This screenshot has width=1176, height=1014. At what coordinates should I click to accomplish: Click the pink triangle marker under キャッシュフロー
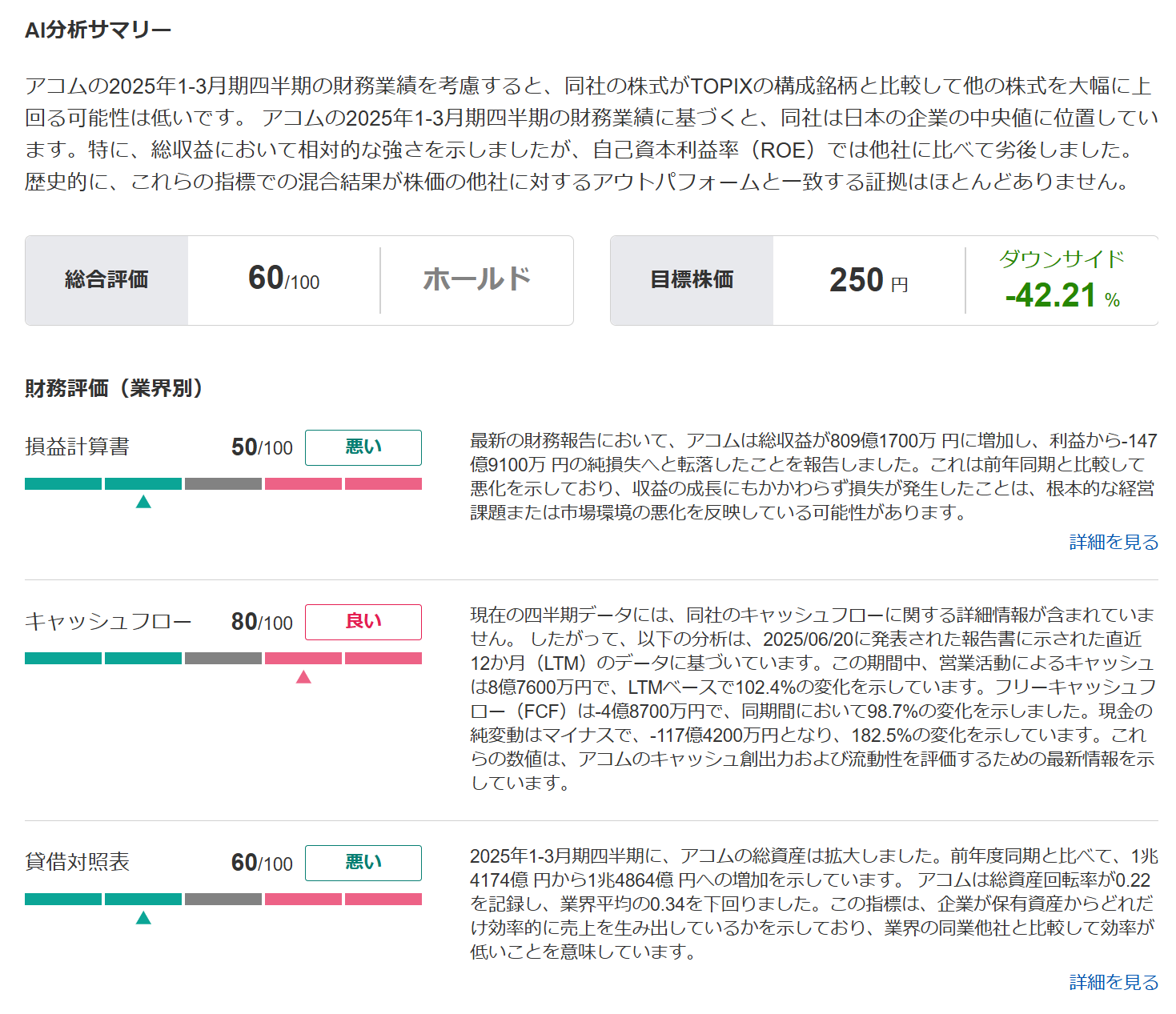coord(303,677)
